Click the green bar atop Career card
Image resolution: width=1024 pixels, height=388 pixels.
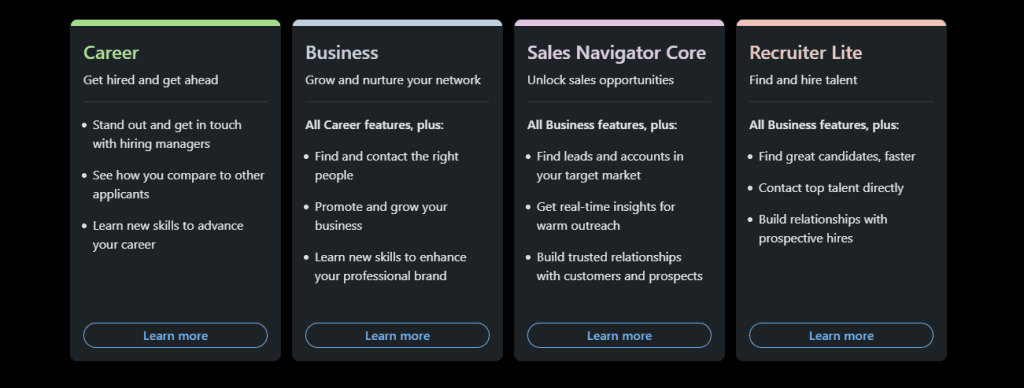click(175, 23)
